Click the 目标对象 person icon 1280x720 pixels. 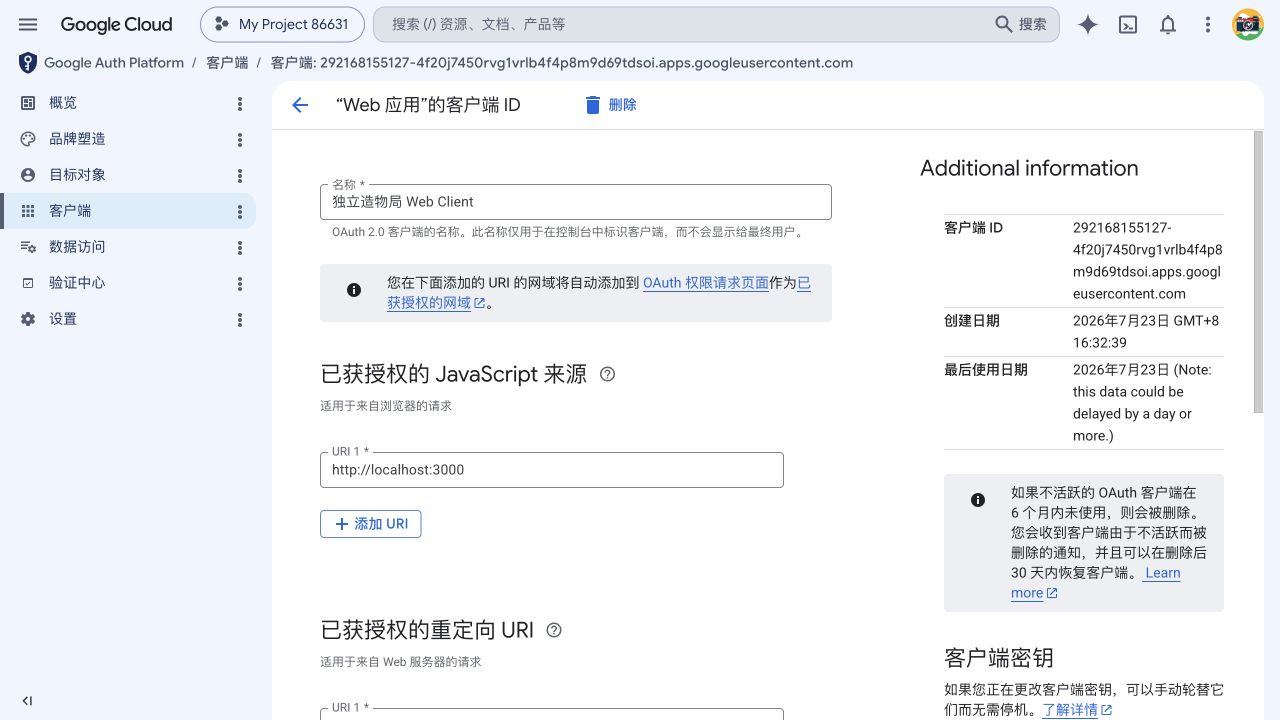pos(28,175)
